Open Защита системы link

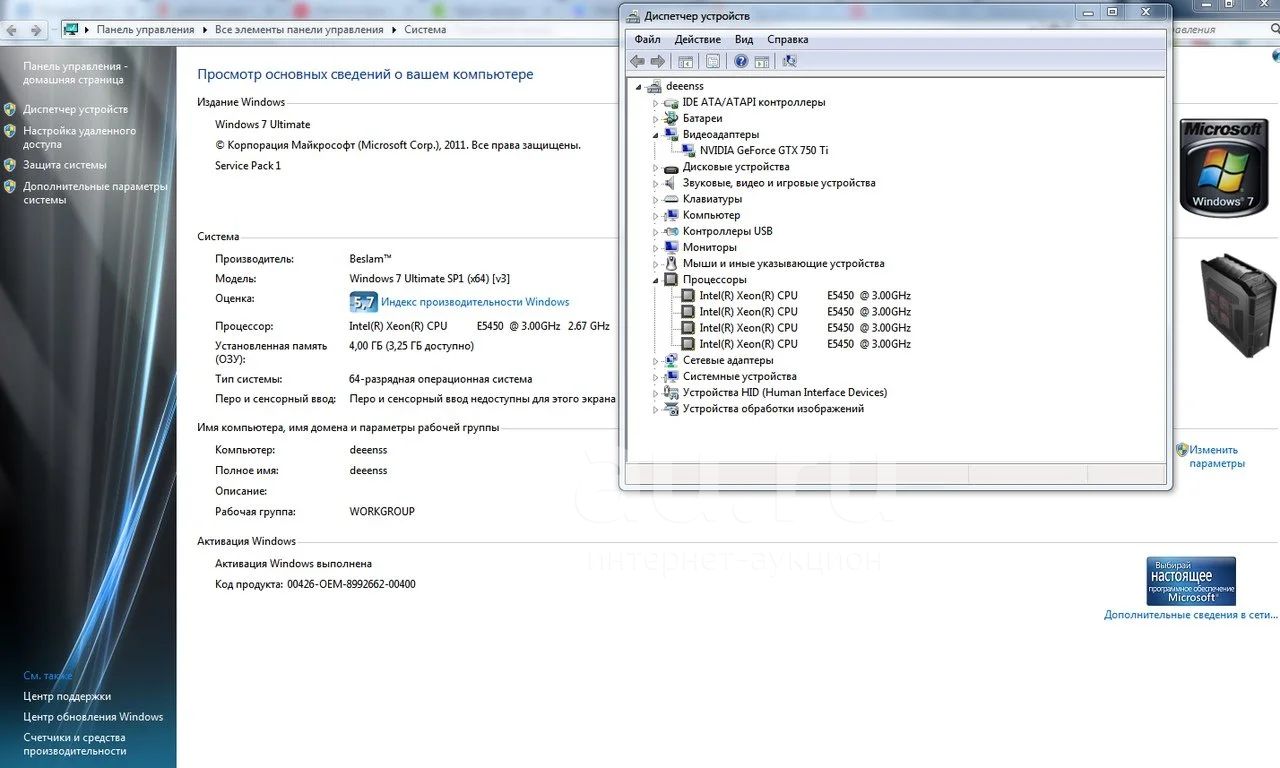coord(65,165)
